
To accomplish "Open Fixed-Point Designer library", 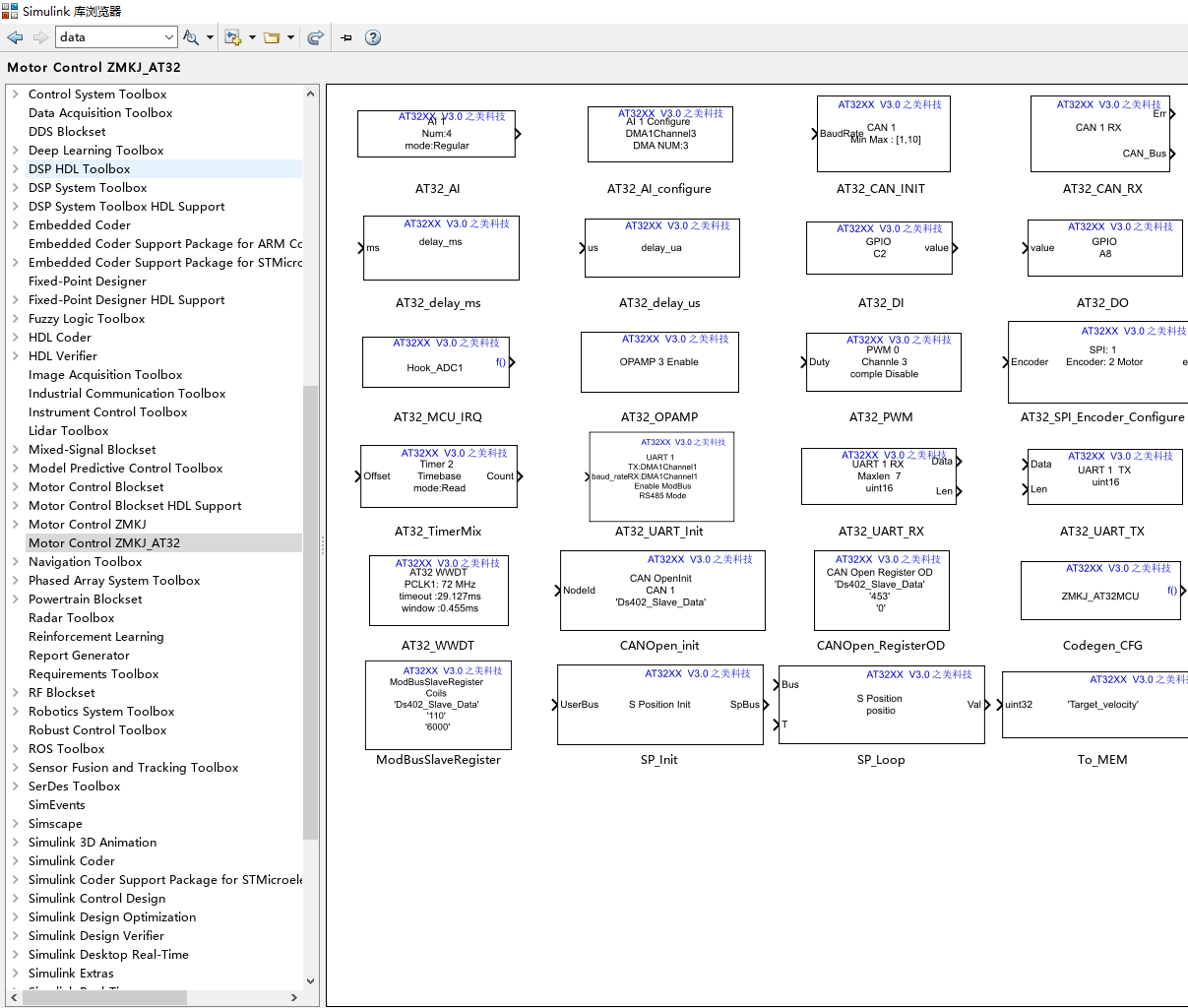I will (x=88, y=282).
